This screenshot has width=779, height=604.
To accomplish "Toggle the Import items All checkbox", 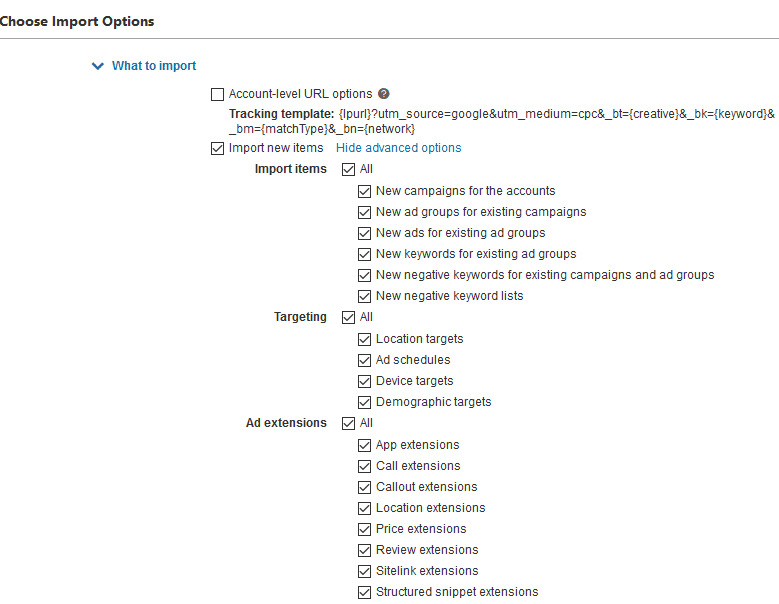I will (348, 169).
